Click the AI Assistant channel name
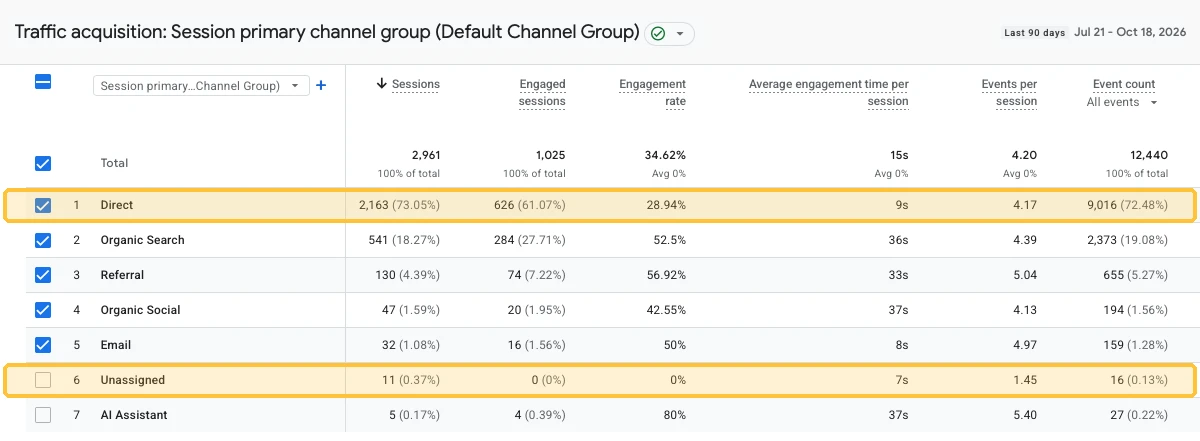The width and height of the screenshot is (1200, 441). (x=134, y=415)
